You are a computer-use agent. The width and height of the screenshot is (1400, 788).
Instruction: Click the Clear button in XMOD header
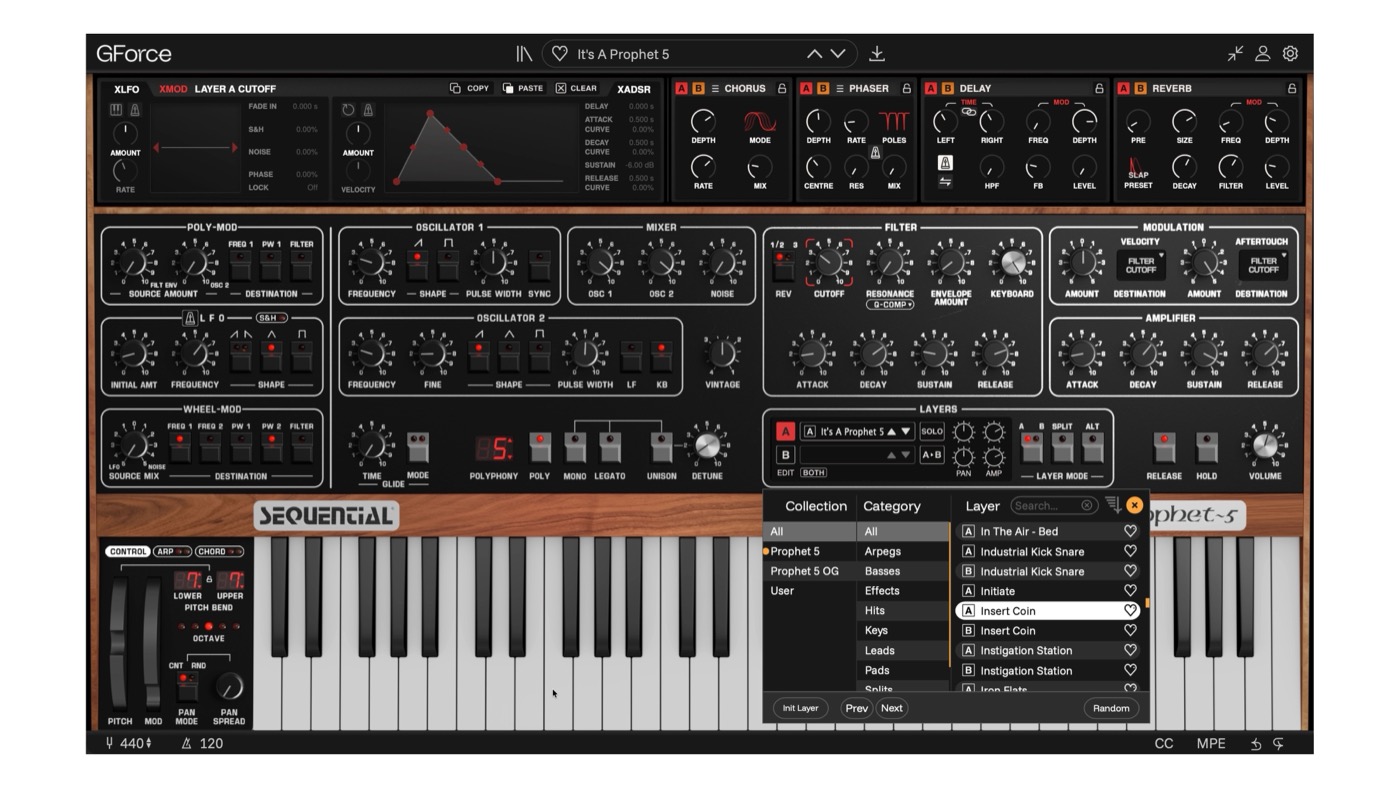click(576, 88)
